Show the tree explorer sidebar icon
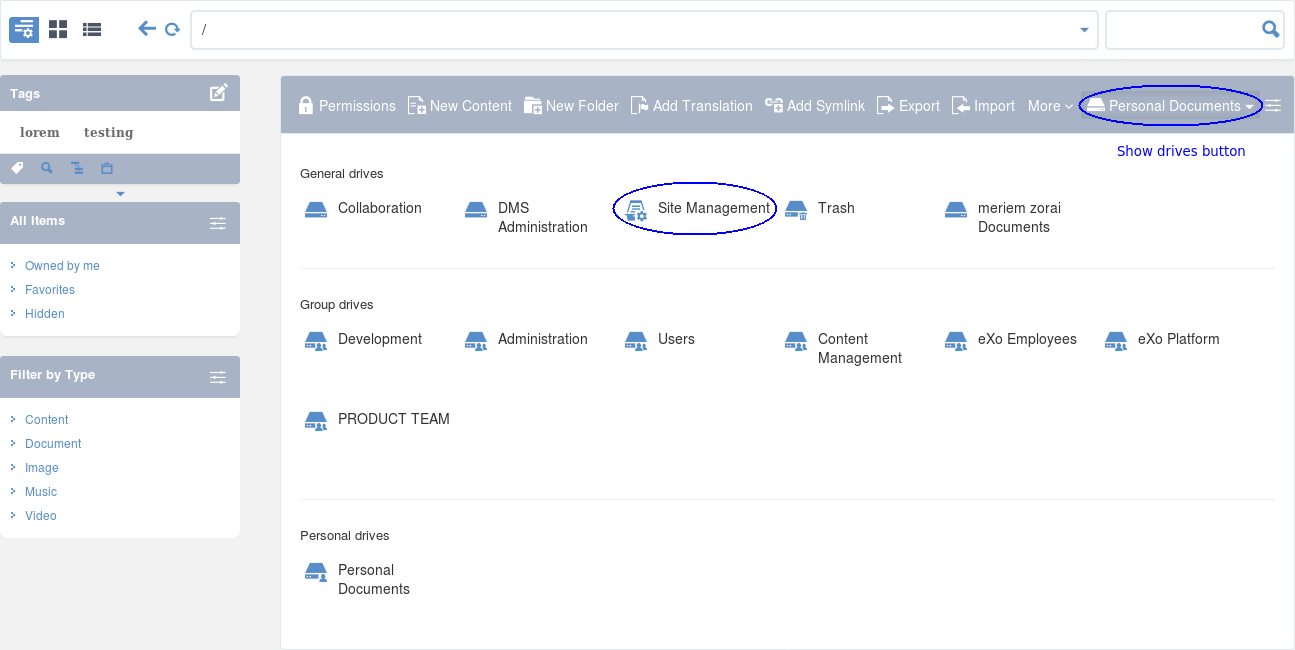 point(77,168)
